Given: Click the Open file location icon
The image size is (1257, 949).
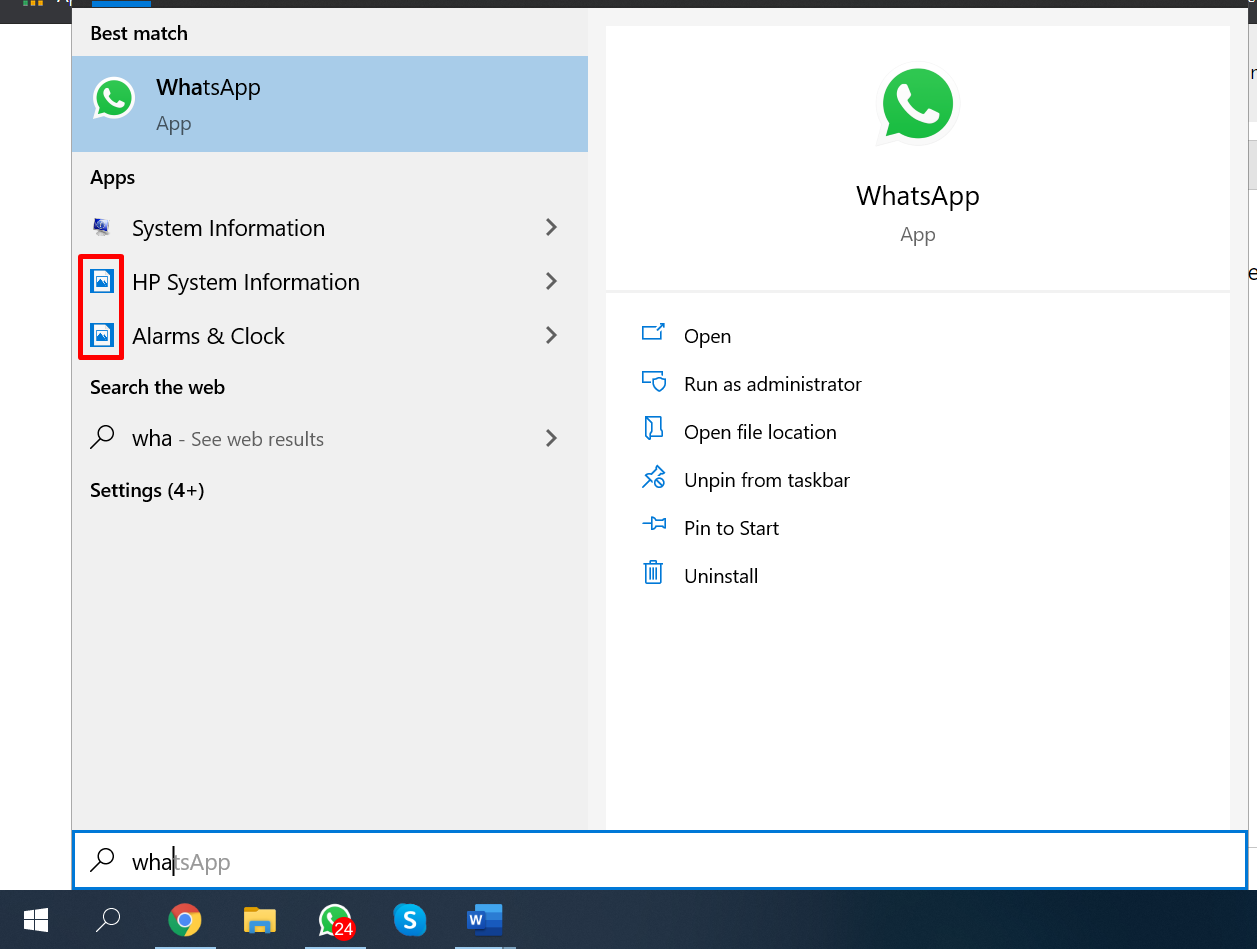Looking at the screenshot, I should tap(653, 429).
